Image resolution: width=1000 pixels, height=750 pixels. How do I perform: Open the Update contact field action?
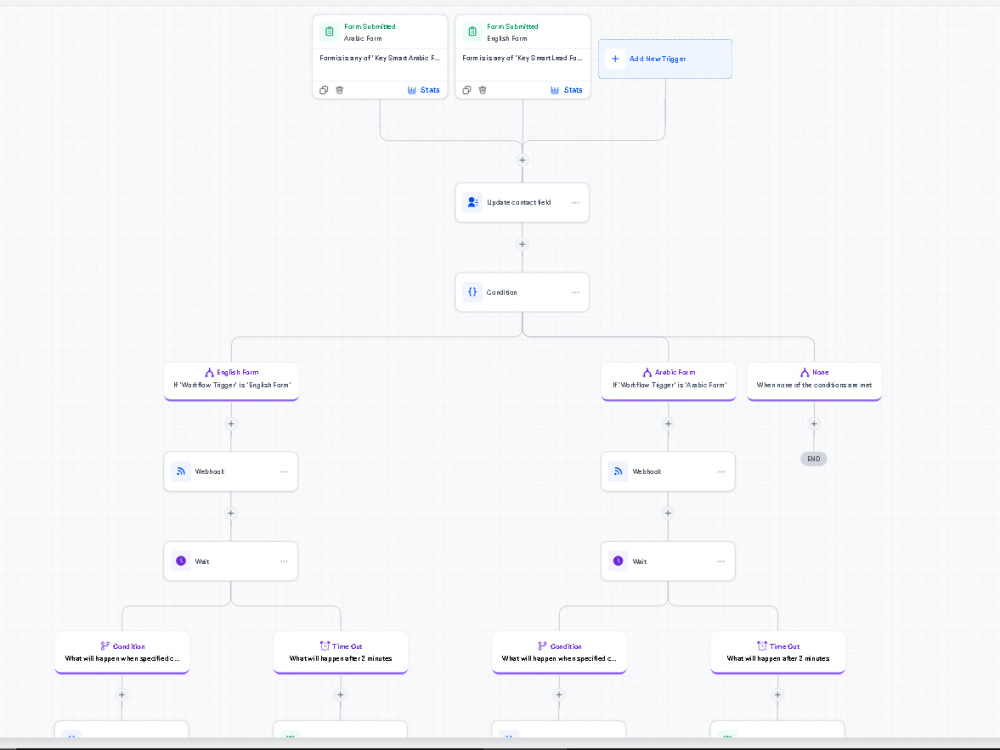pos(522,203)
